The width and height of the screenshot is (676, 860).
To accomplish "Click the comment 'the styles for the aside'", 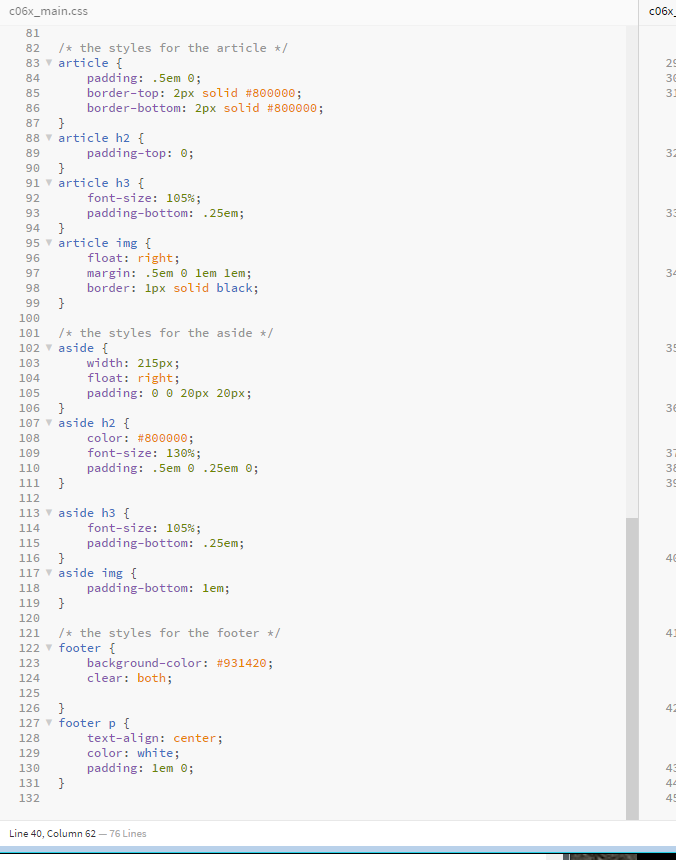I will [x=166, y=333].
